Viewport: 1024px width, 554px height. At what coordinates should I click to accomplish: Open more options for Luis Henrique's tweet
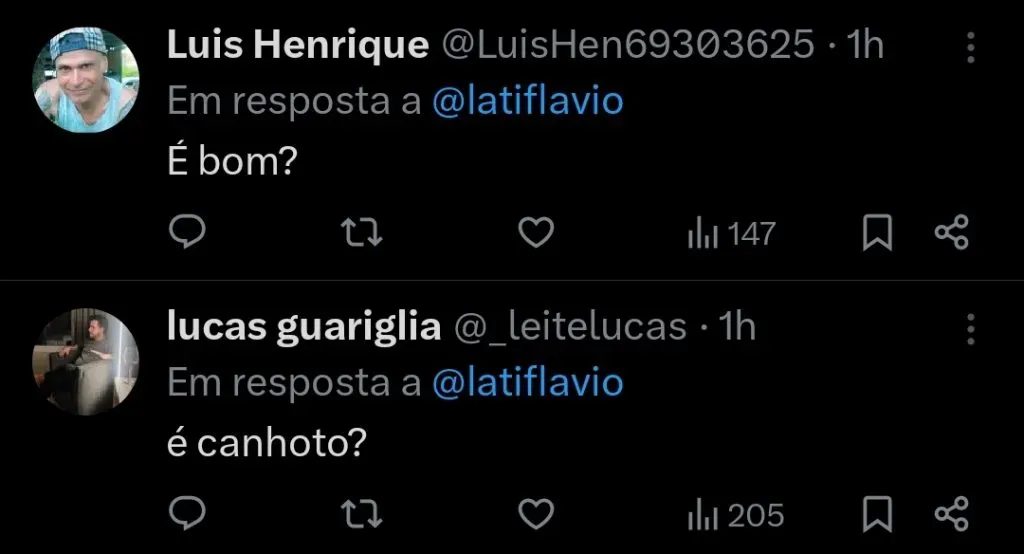tap(970, 46)
